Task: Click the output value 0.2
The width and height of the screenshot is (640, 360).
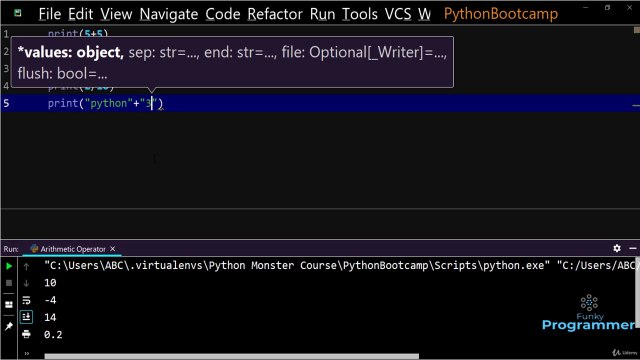Action: click(x=53, y=335)
